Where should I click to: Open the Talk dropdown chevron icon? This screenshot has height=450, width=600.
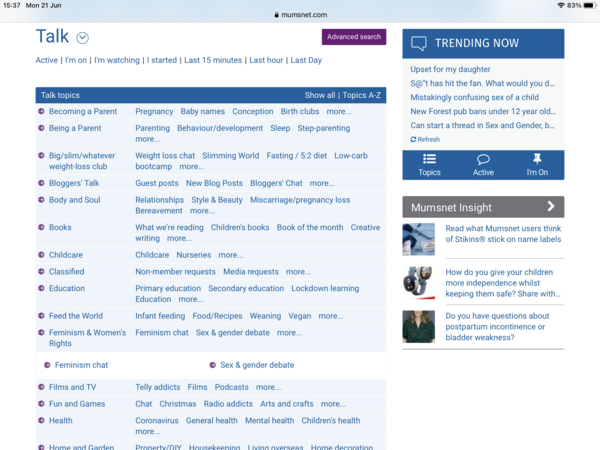tap(83, 38)
